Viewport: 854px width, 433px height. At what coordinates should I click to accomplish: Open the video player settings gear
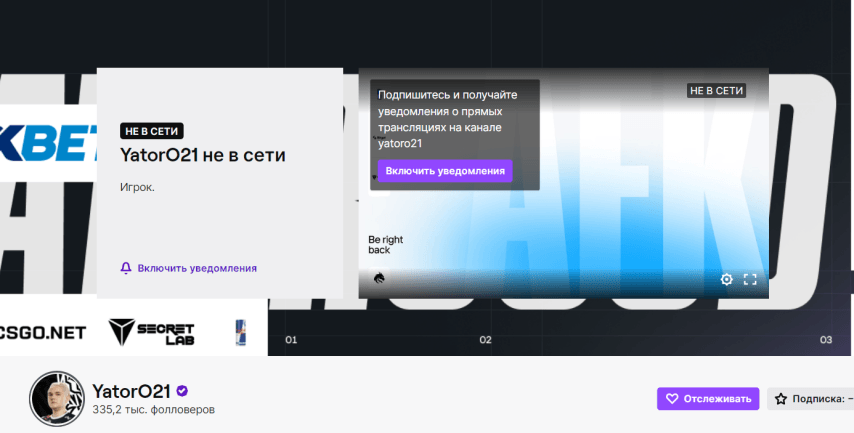(x=727, y=280)
